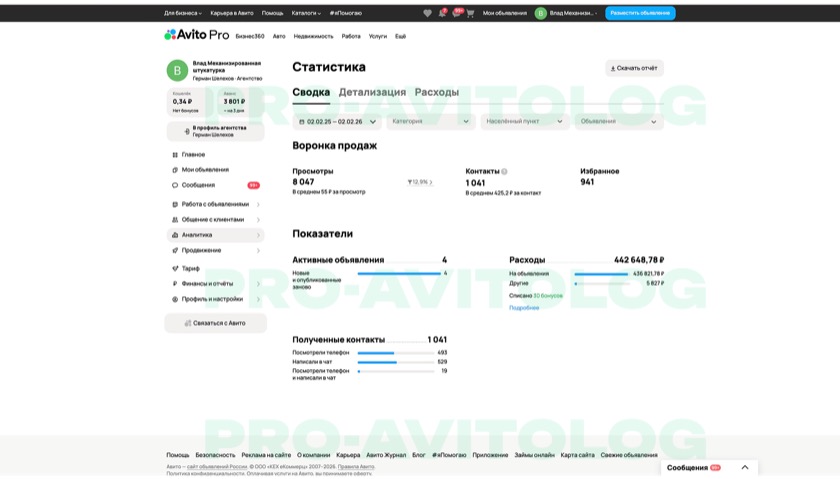This screenshot has height=479, width=840.
Task: Click info icon next to Контакты
Action: tap(504, 171)
